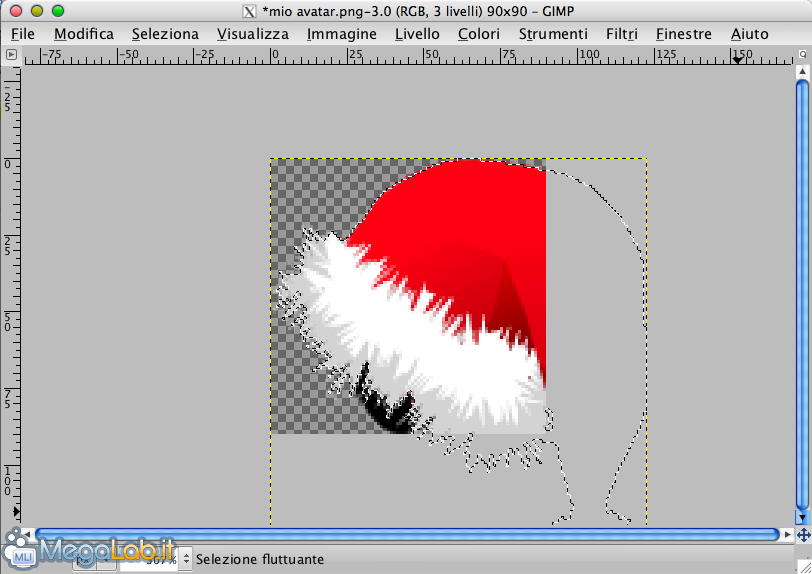
Task: Click the zoom percentage stepper arrows
Action: (x=186, y=559)
